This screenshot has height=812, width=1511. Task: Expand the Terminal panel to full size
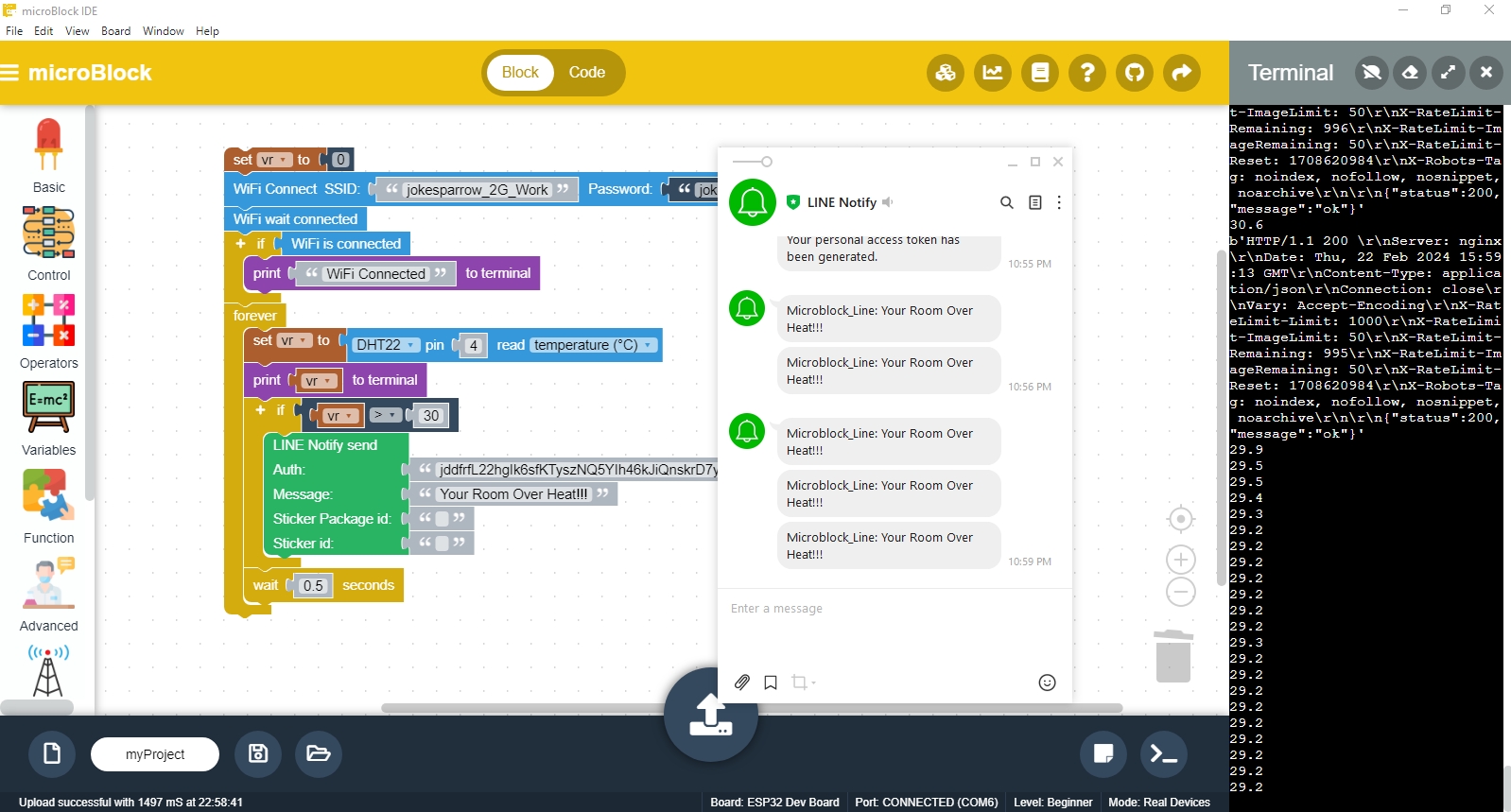[x=1448, y=72]
